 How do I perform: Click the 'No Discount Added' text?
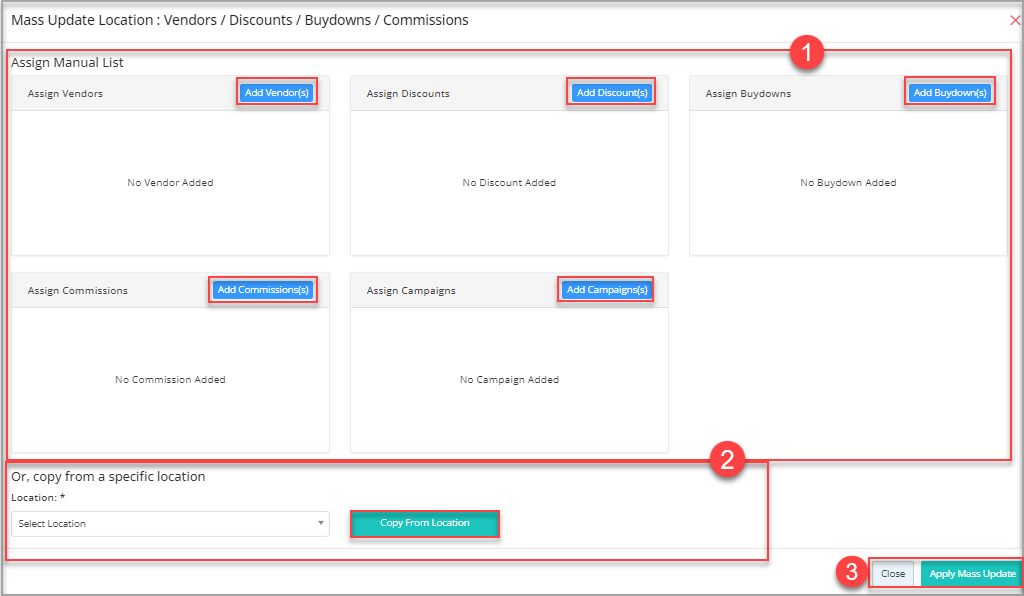509,183
